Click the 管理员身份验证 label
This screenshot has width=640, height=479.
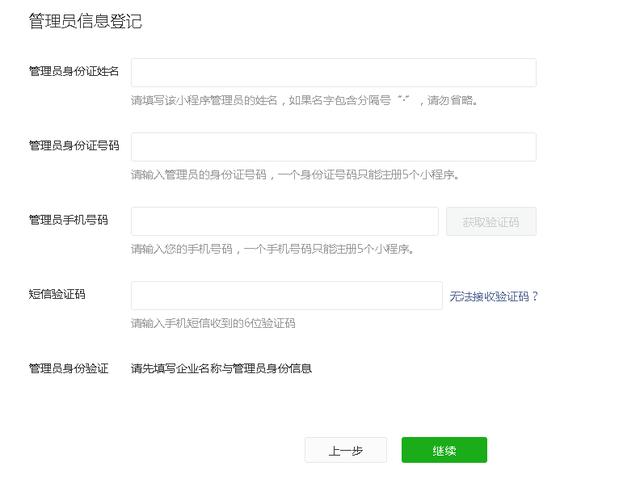(x=69, y=368)
